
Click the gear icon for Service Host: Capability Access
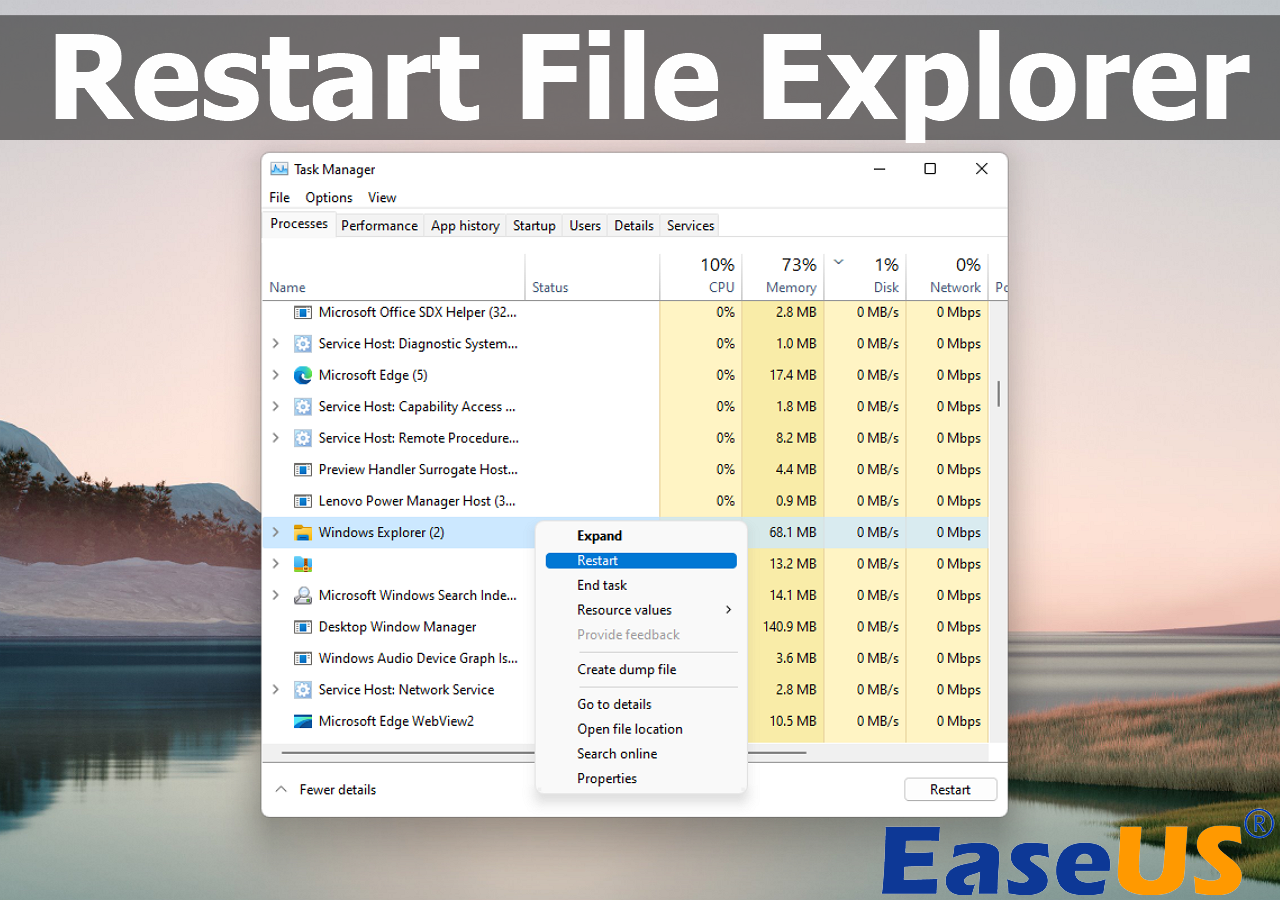tap(303, 407)
